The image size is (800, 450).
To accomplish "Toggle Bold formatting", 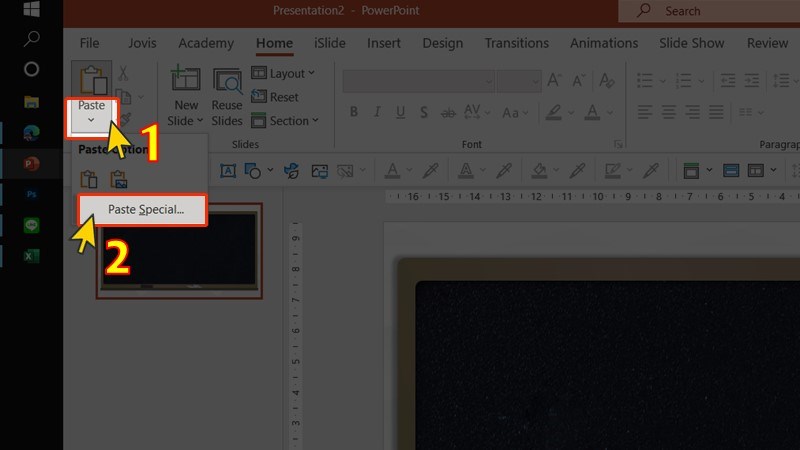I will point(354,112).
